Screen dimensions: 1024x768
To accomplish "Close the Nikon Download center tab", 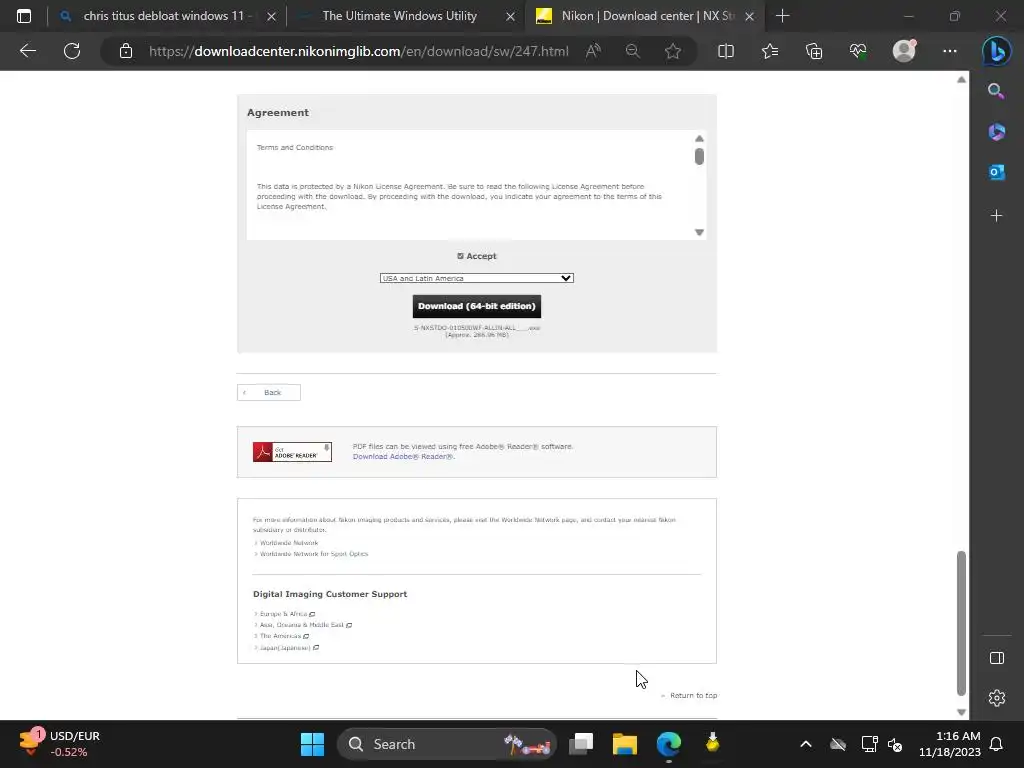I will pos(750,16).
